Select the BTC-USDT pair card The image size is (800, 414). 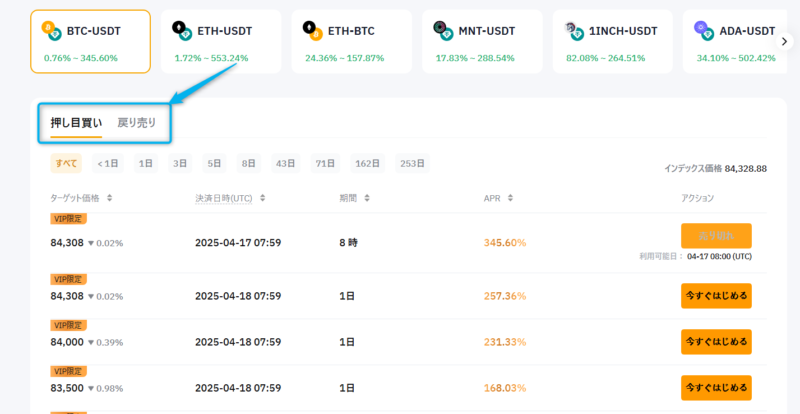[90, 41]
